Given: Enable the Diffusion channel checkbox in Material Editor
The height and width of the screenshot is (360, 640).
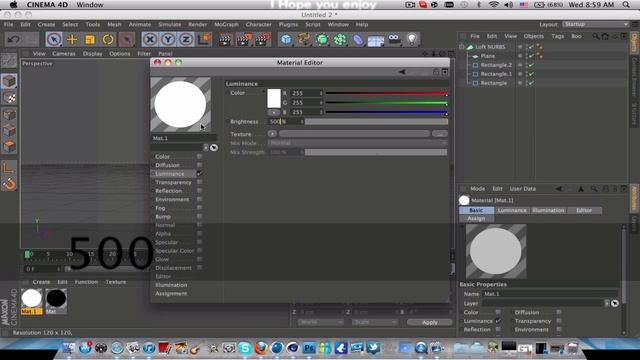Looking at the screenshot, I should click(x=199, y=165).
